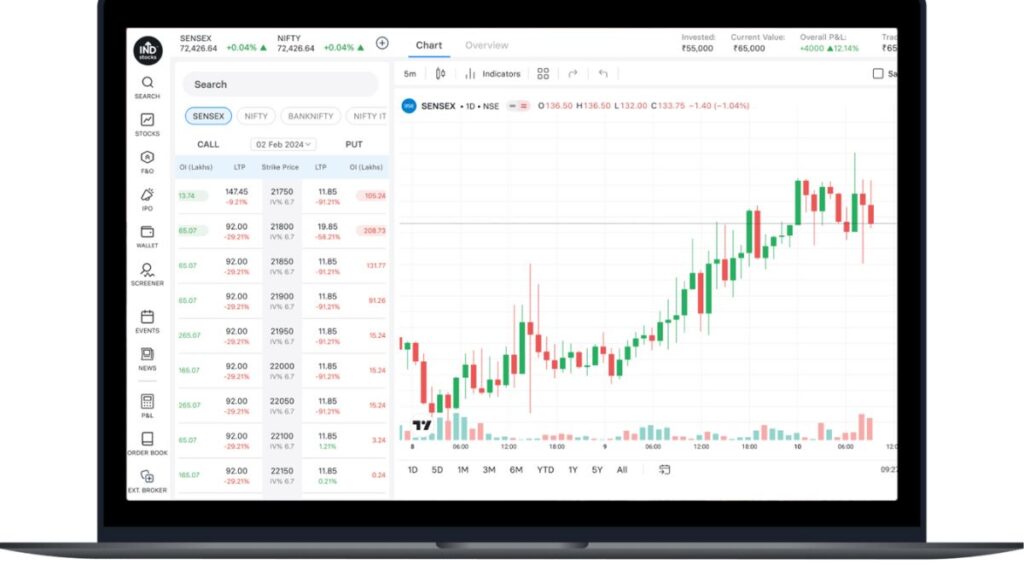Click the NIFTY ticker in the header

click(x=320, y=44)
